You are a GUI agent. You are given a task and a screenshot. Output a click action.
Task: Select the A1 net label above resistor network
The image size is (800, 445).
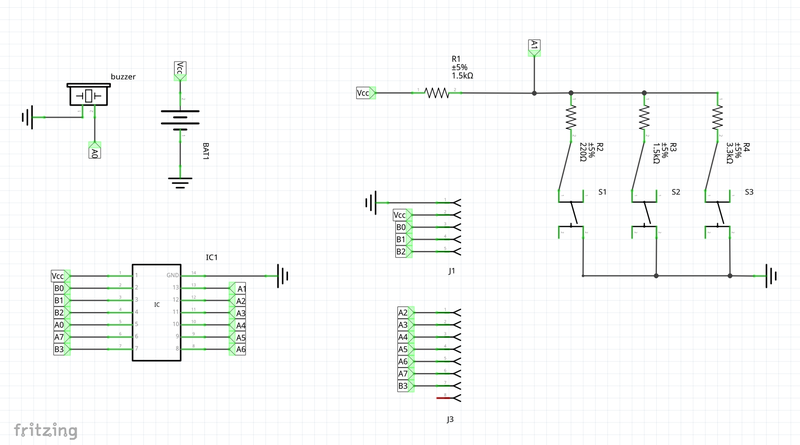[x=534, y=46]
